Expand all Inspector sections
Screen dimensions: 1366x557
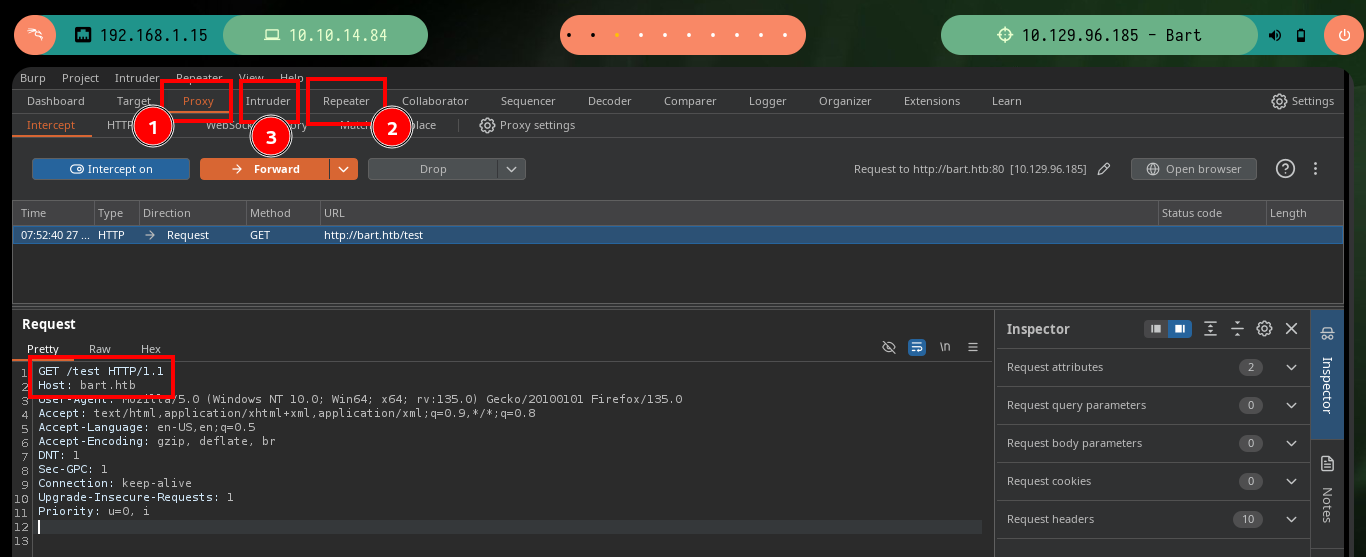tap(1211, 329)
